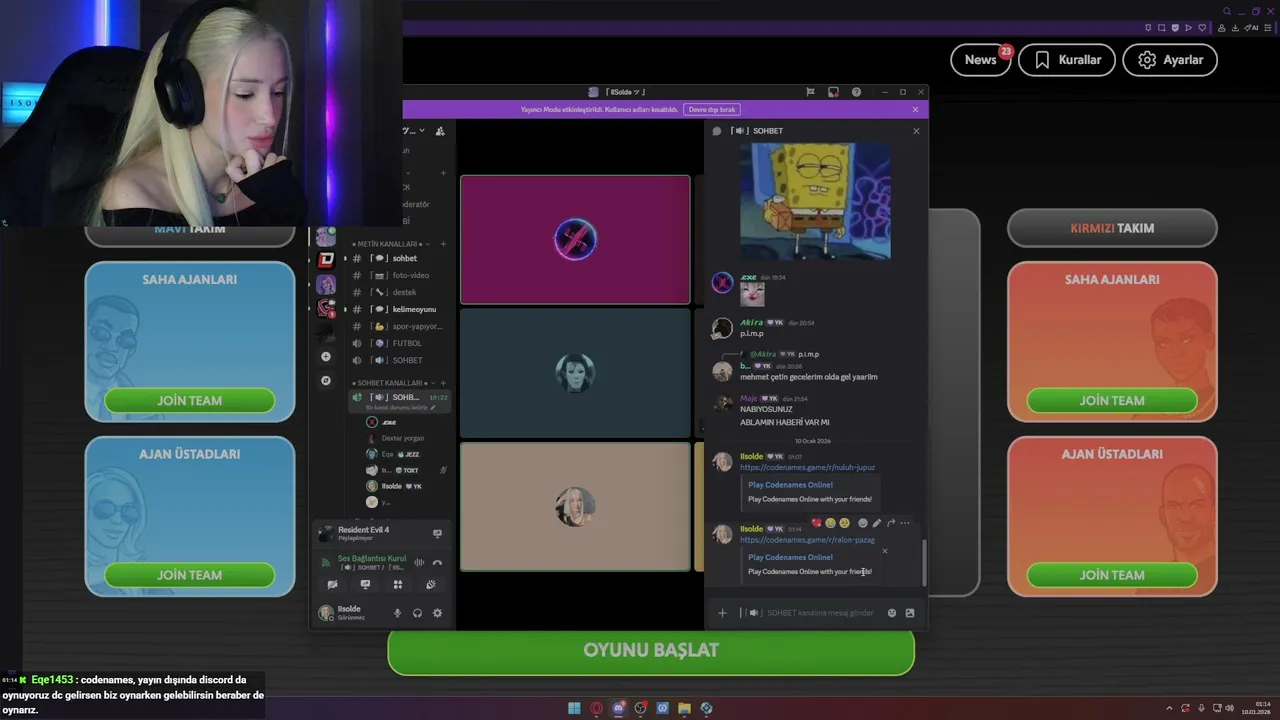Dismiss the purple streamer mode banner
Screen dimensions: 1280x720
pyautogui.click(x=915, y=109)
